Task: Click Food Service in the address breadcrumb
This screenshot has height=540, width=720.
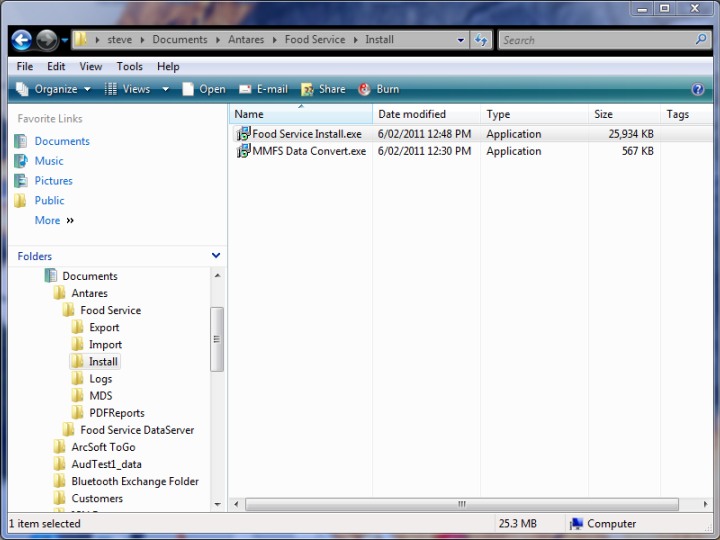Action: [x=315, y=40]
